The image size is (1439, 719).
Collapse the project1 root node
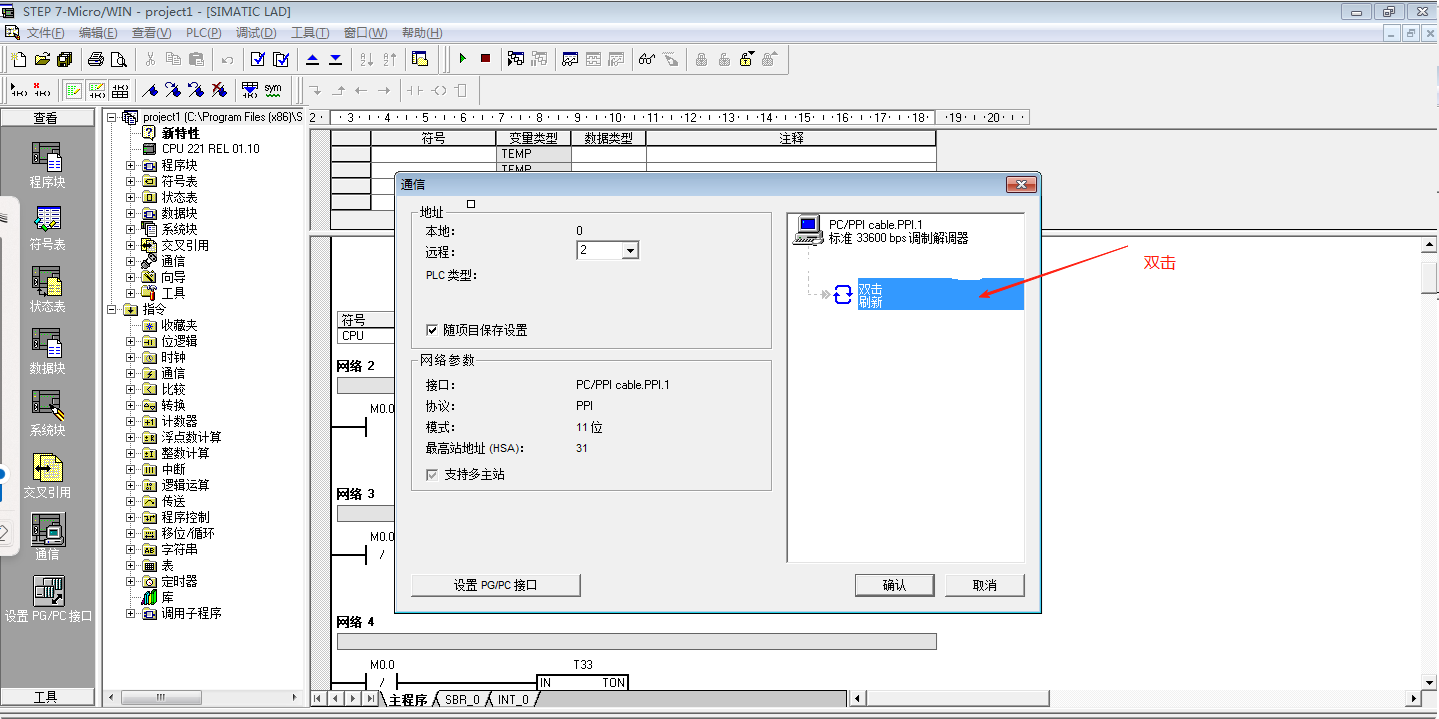tap(112, 117)
